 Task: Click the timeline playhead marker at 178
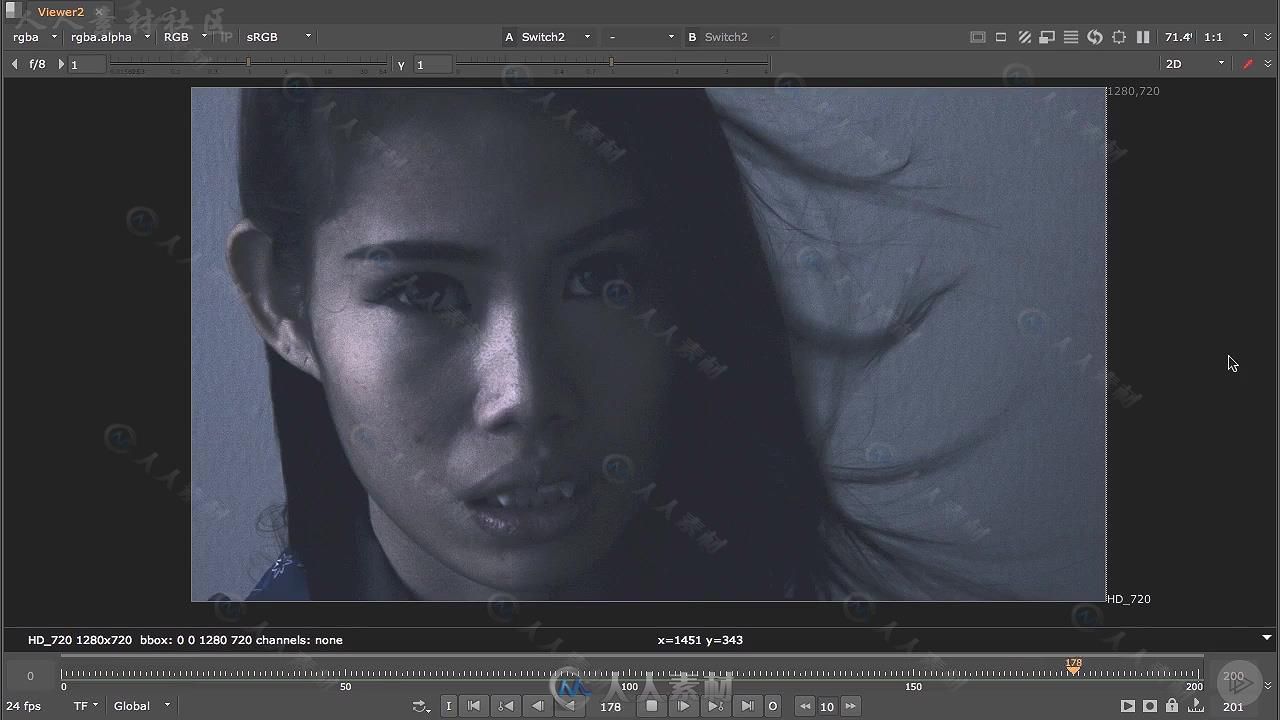click(1073, 667)
